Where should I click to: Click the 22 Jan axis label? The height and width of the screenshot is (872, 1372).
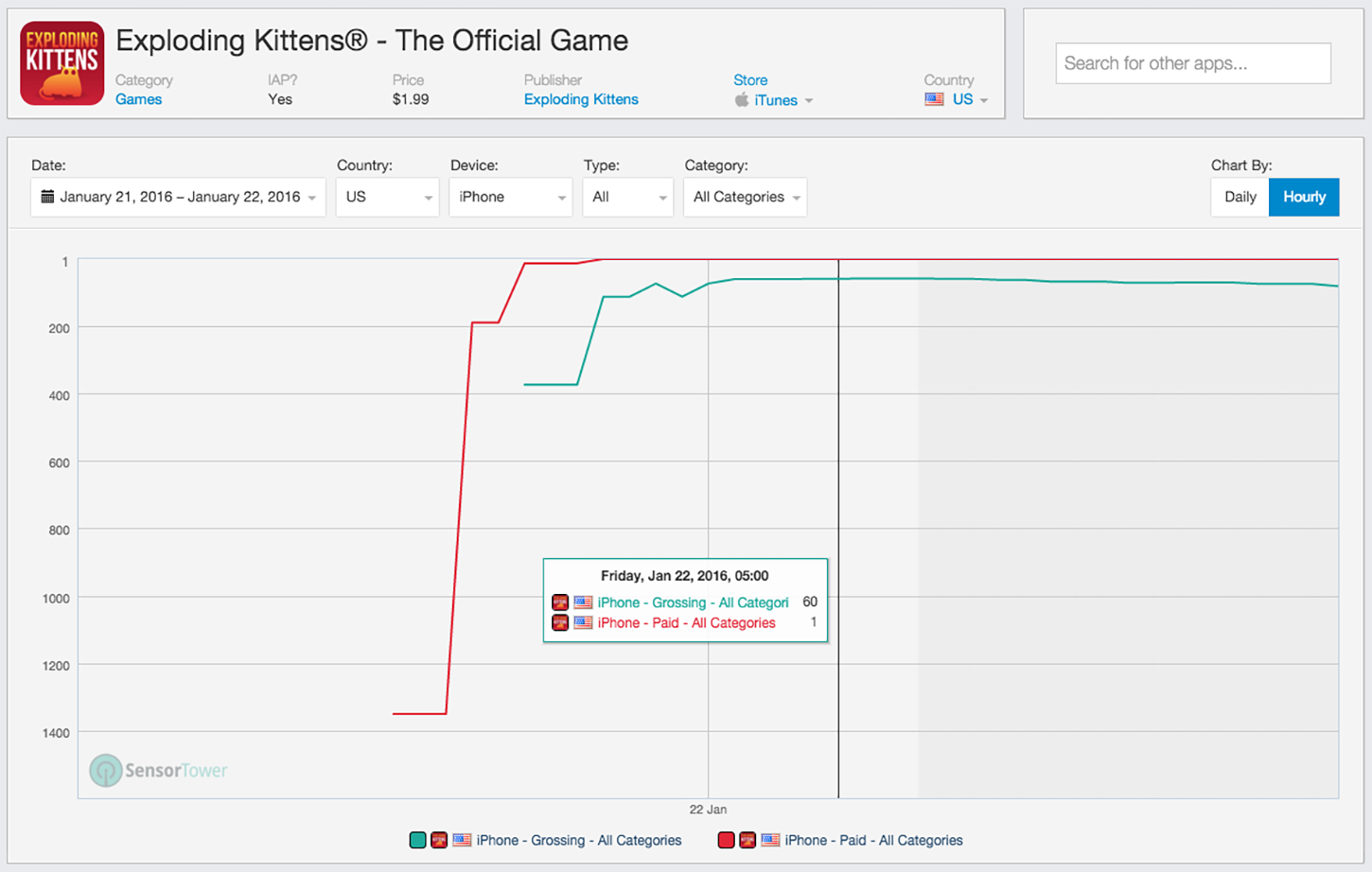tap(708, 810)
